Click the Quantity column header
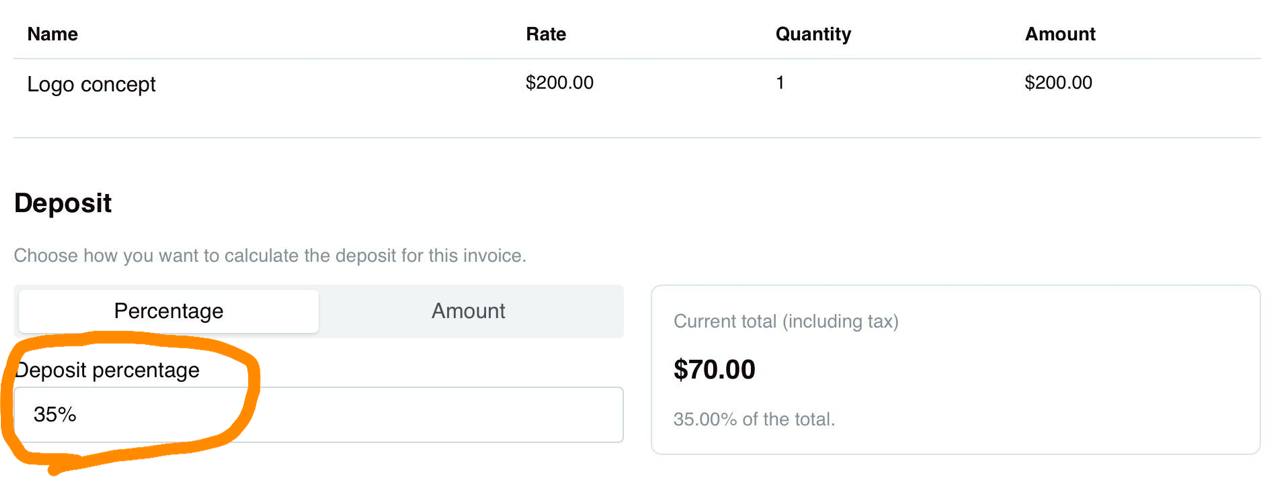Image resolution: width=1280 pixels, height=486 pixels. coord(813,34)
